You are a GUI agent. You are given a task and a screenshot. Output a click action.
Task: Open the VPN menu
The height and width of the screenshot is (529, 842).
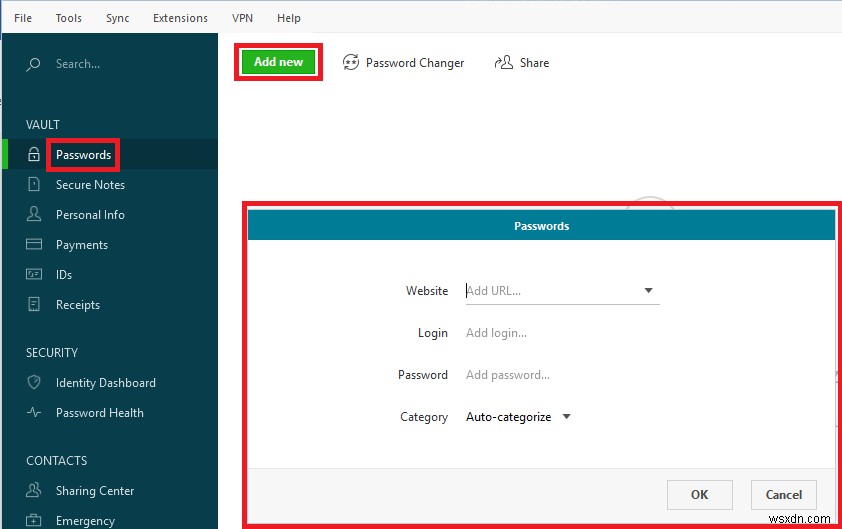click(x=242, y=18)
